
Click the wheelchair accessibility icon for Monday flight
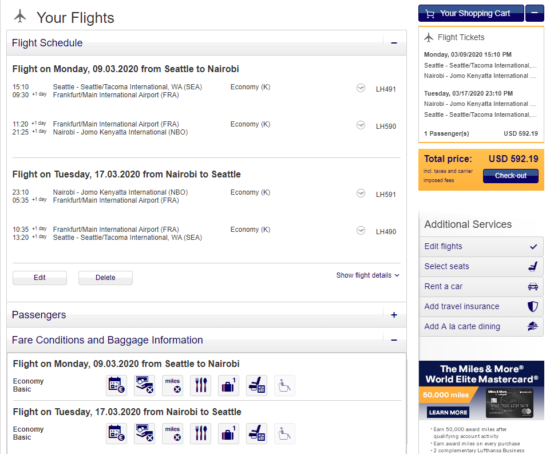[x=284, y=386]
